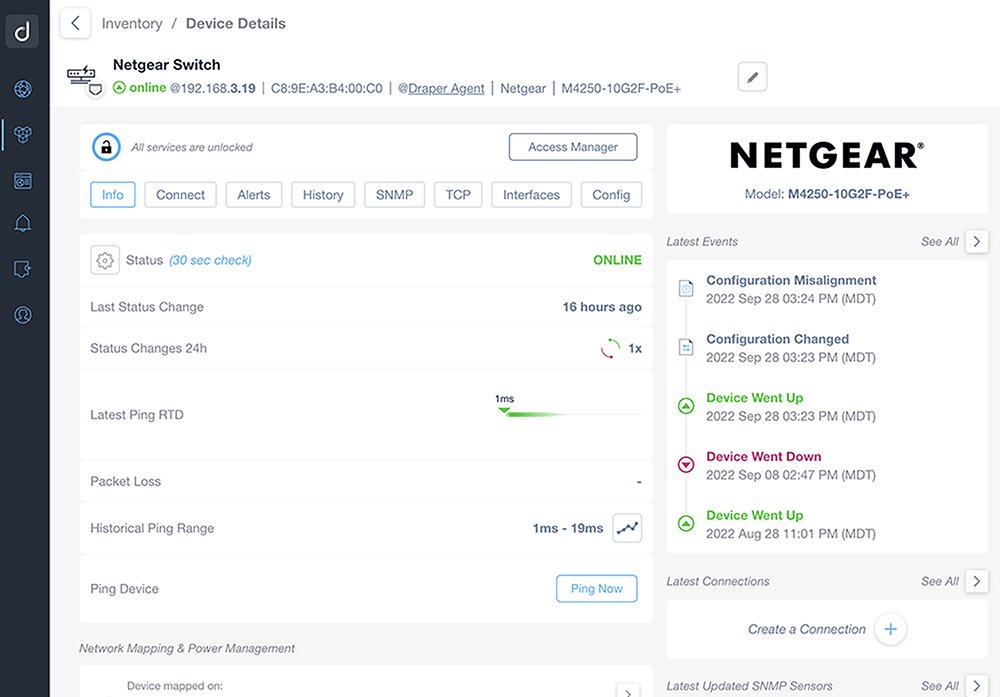Click the ONLINE status value

tap(617, 260)
